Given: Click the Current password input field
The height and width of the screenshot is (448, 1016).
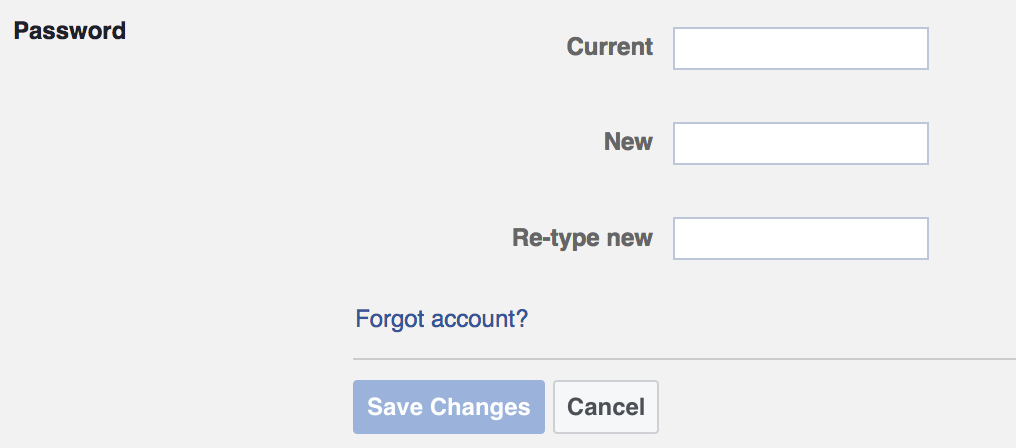Looking at the screenshot, I should tap(800, 49).
